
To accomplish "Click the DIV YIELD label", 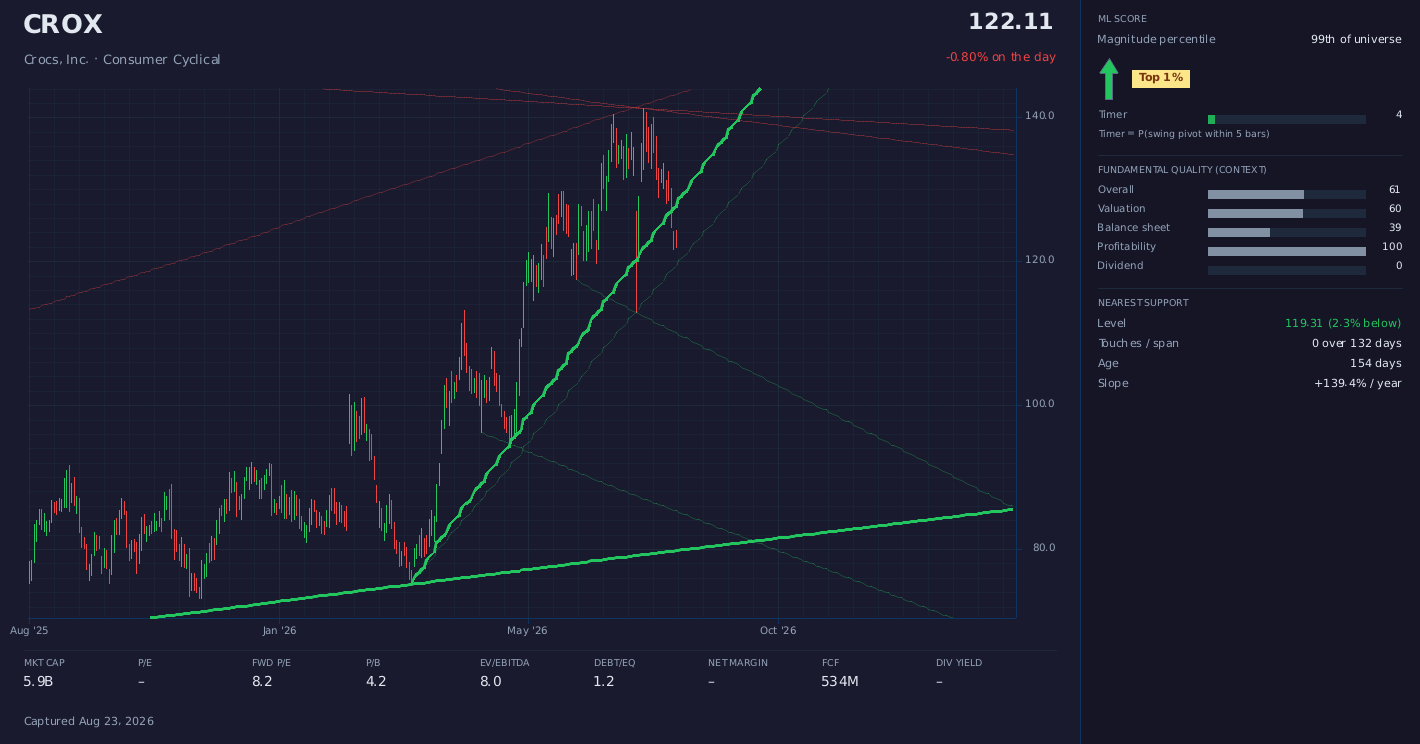I will [x=959, y=663].
